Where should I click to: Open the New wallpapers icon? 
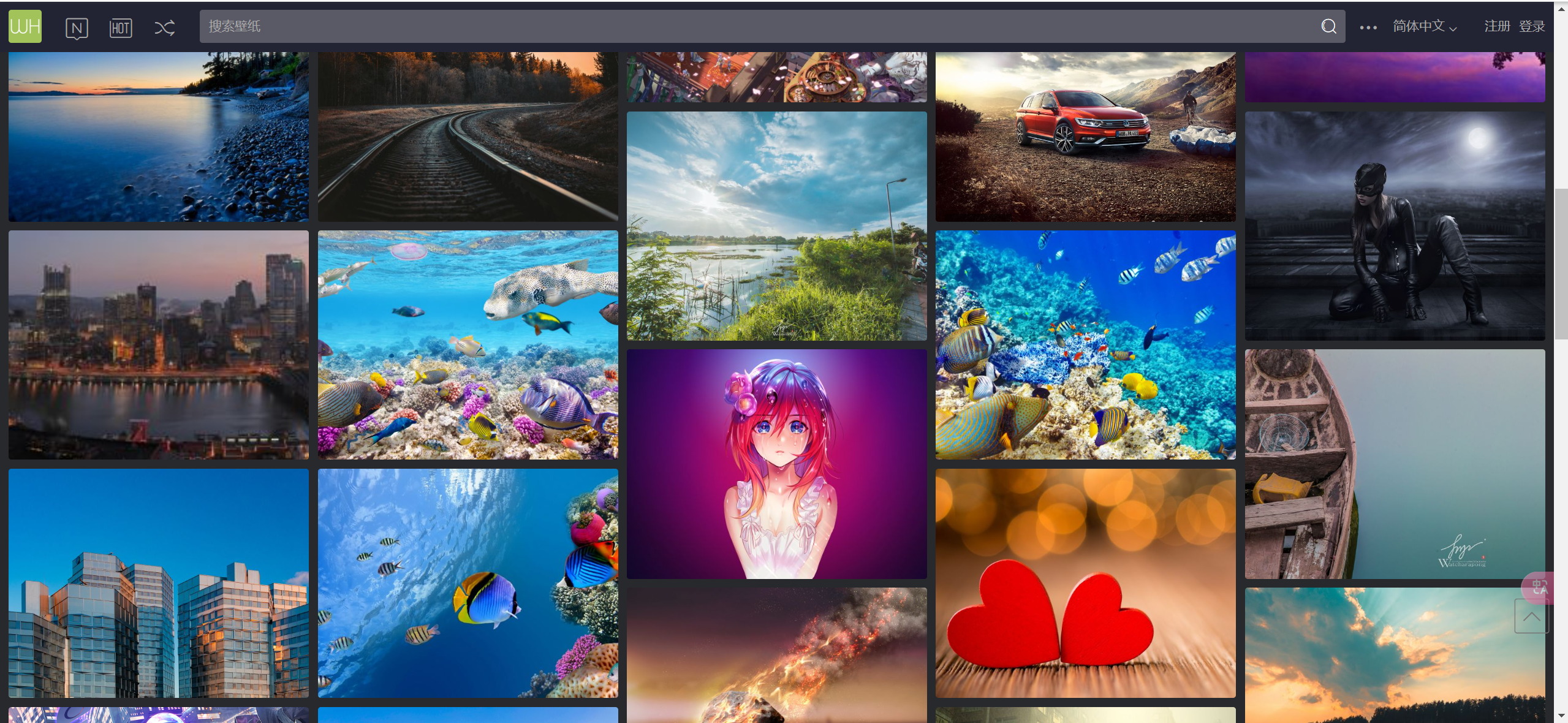77,28
